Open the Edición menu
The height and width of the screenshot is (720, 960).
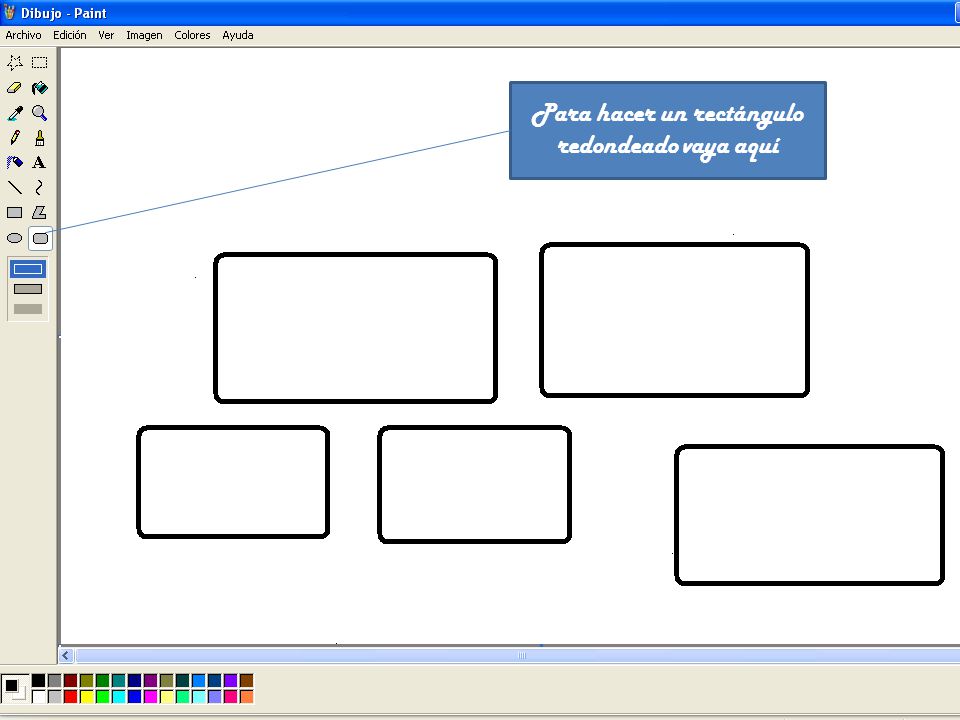point(70,35)
